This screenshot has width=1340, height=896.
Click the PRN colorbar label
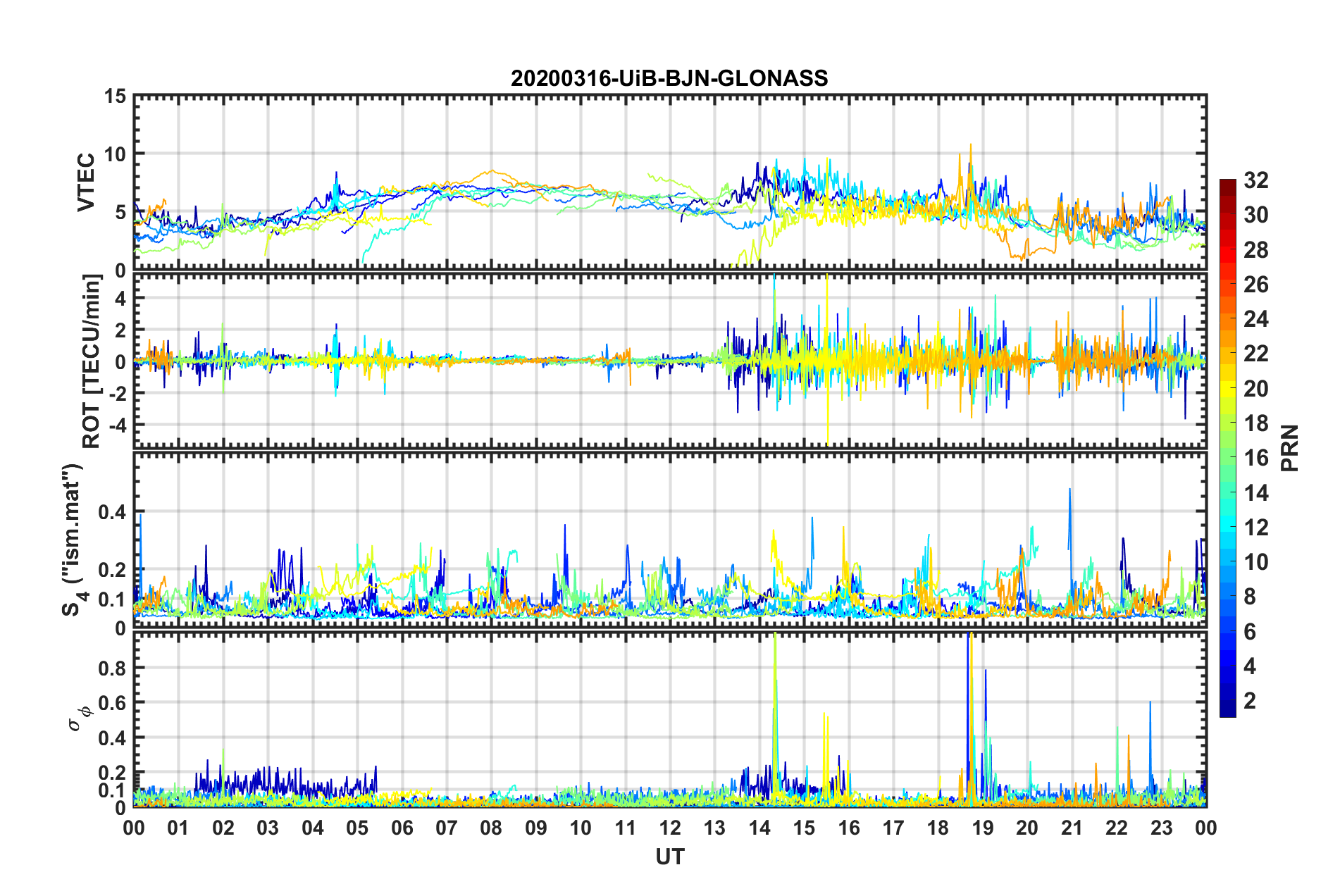(1290, 448)
